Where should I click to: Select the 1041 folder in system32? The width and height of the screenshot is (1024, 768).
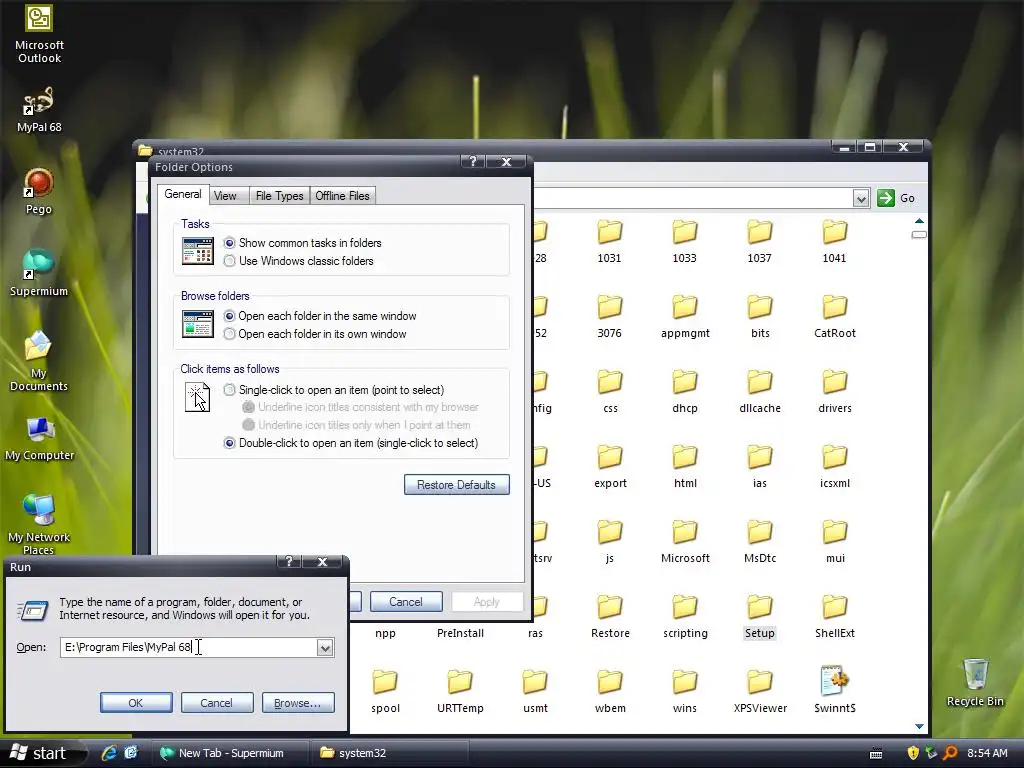(x=835, y=242)
